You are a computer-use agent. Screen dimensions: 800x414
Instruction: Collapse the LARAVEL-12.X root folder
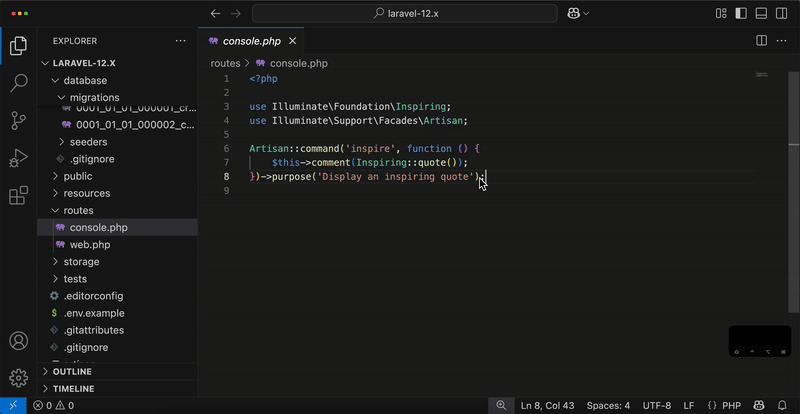click(117, 63)
